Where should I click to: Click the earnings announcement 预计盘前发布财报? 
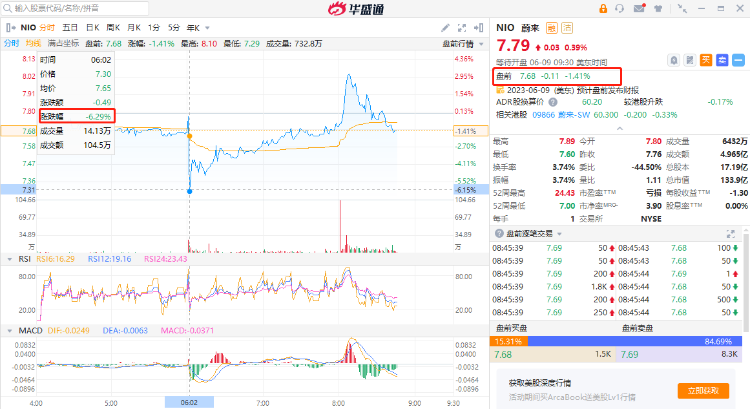coord(607,90)
